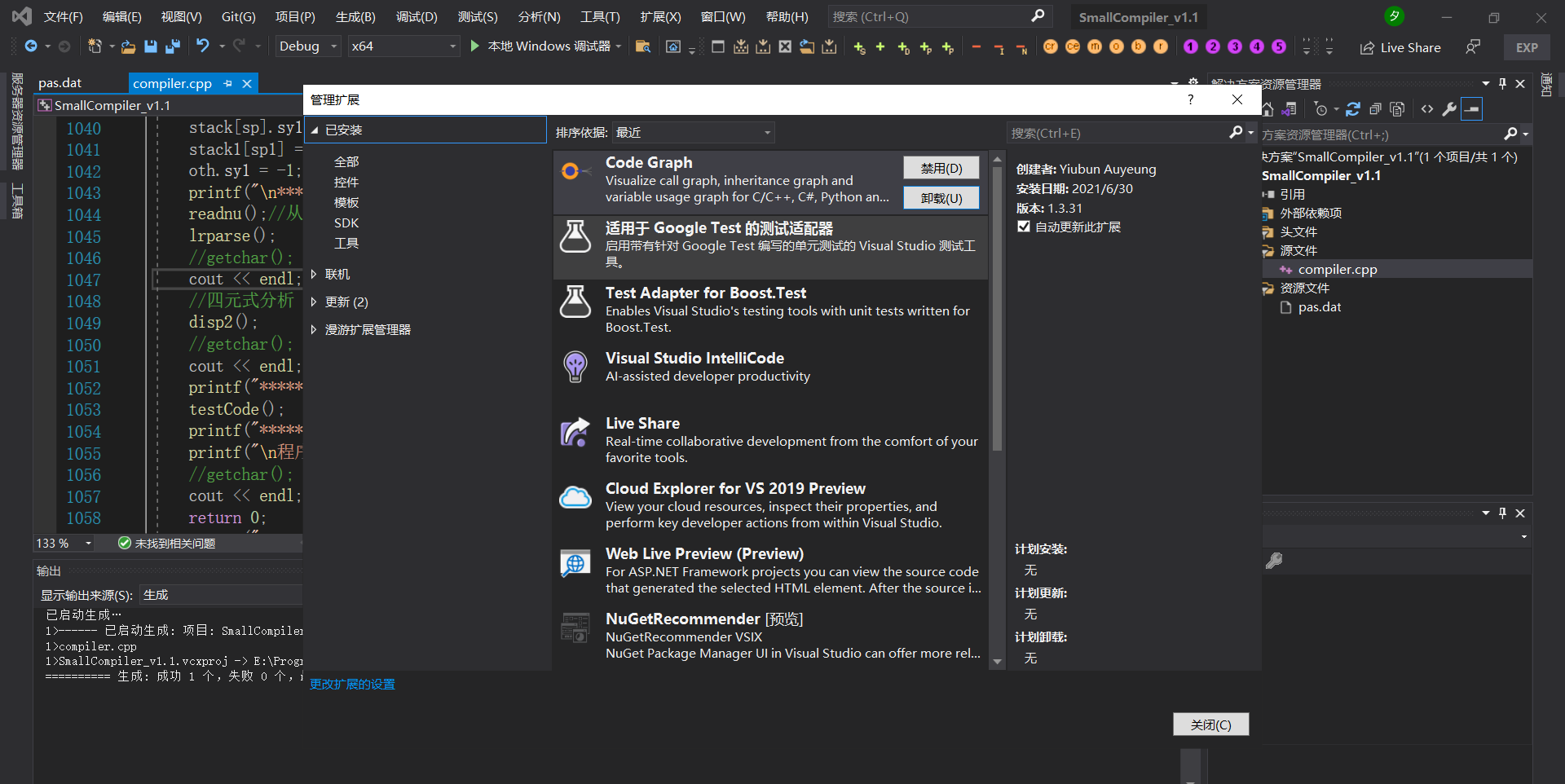This screenshot has width=1565, height=784.
Task: Select pas.dat in Solution Explorer tree
Action: [x=1319, y=306]
